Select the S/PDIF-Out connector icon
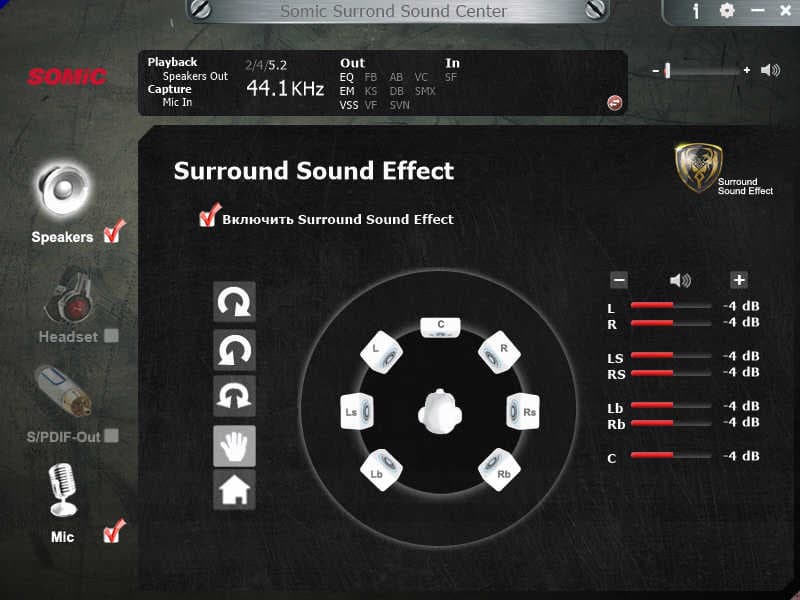The width and height of the screenshot is (800, 600). pos(63,390)
